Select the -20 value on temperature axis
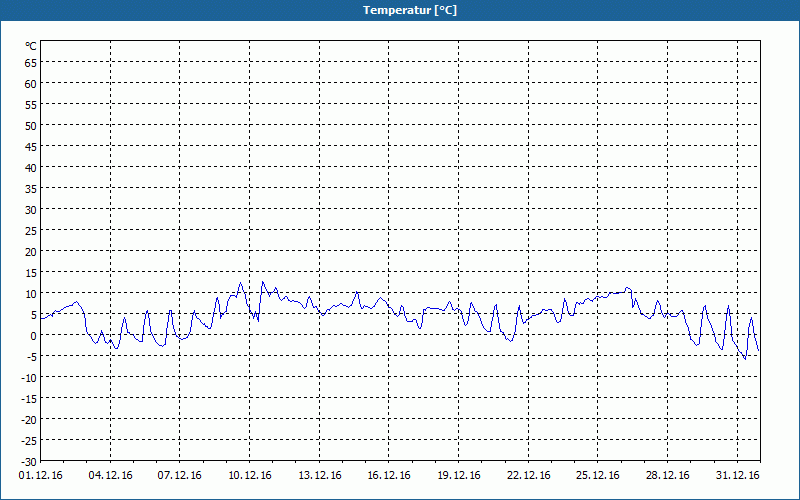Viewport: 800px width, 500px height. tap(29, 419)
